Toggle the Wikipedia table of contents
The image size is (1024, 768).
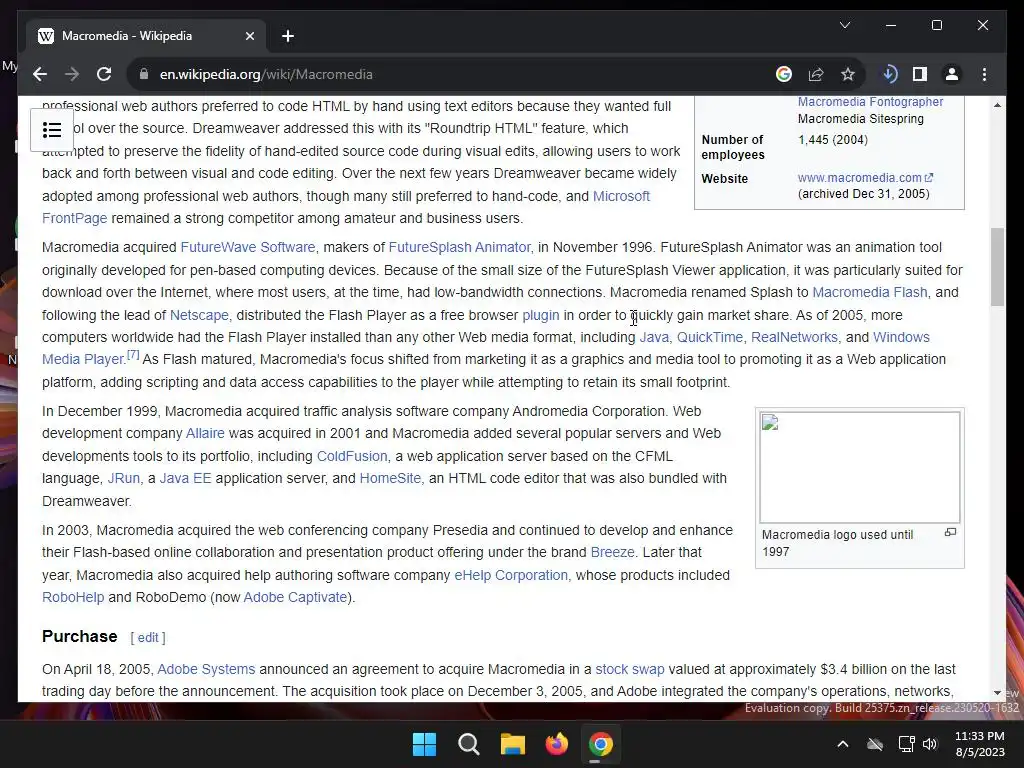coord(52,130)
